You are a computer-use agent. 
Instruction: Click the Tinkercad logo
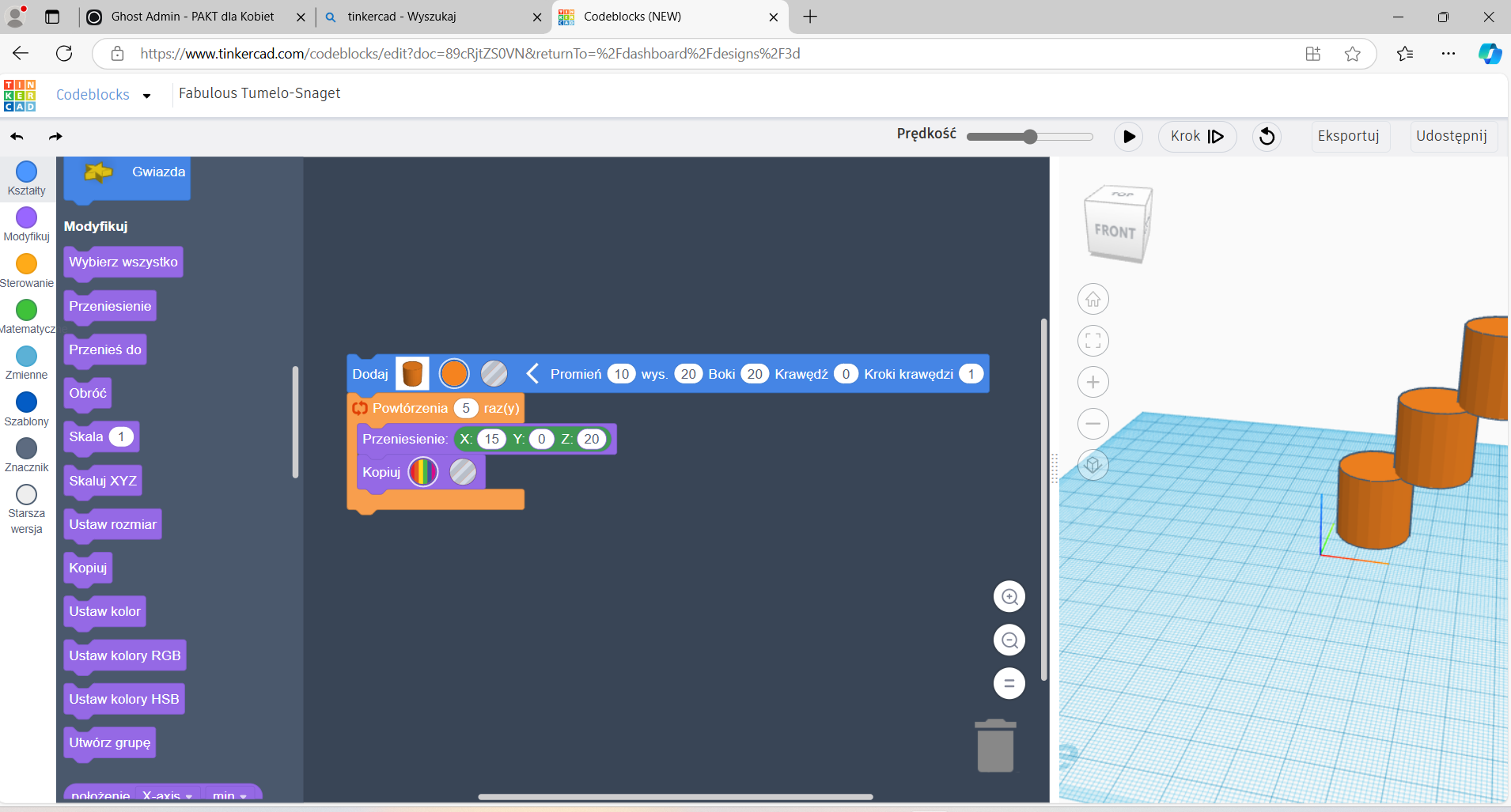[x=20, y=95]
